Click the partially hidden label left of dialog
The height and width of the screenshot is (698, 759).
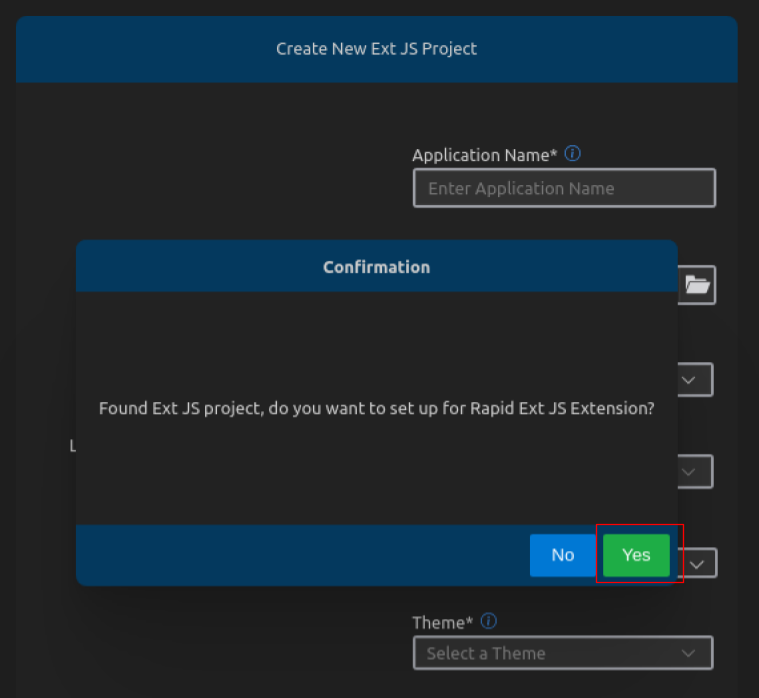tap(72, 446)
